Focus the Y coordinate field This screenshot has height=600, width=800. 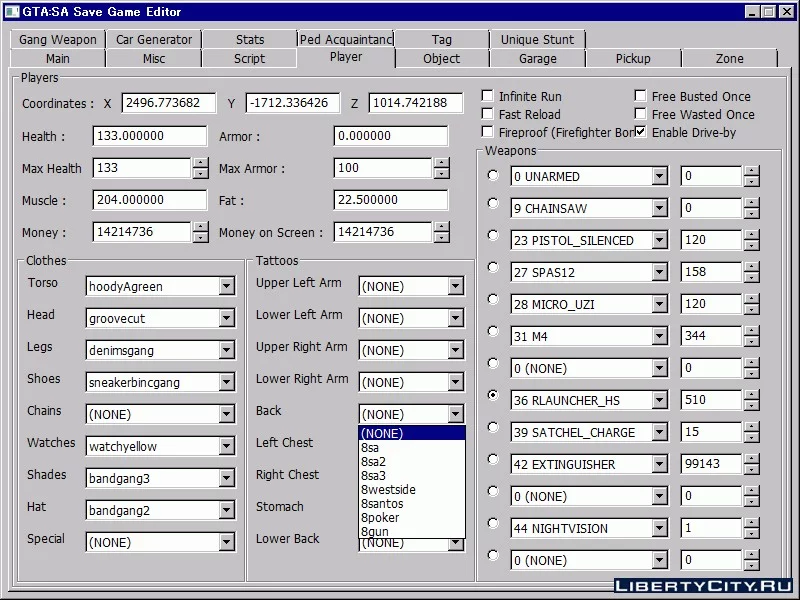(292, 103)
